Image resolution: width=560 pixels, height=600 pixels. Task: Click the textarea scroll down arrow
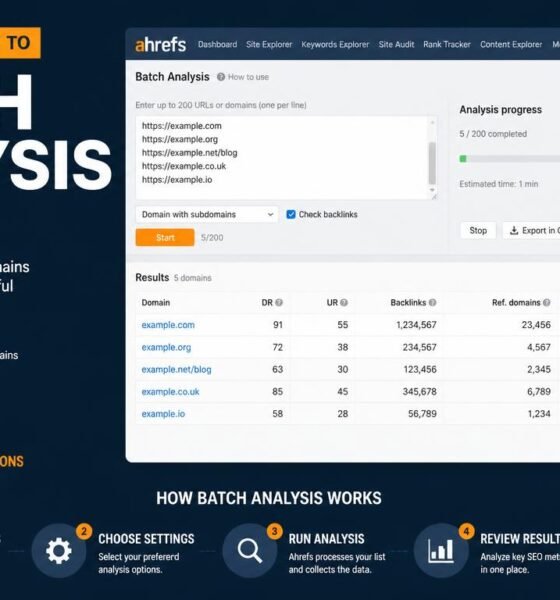tap(432, 190)
